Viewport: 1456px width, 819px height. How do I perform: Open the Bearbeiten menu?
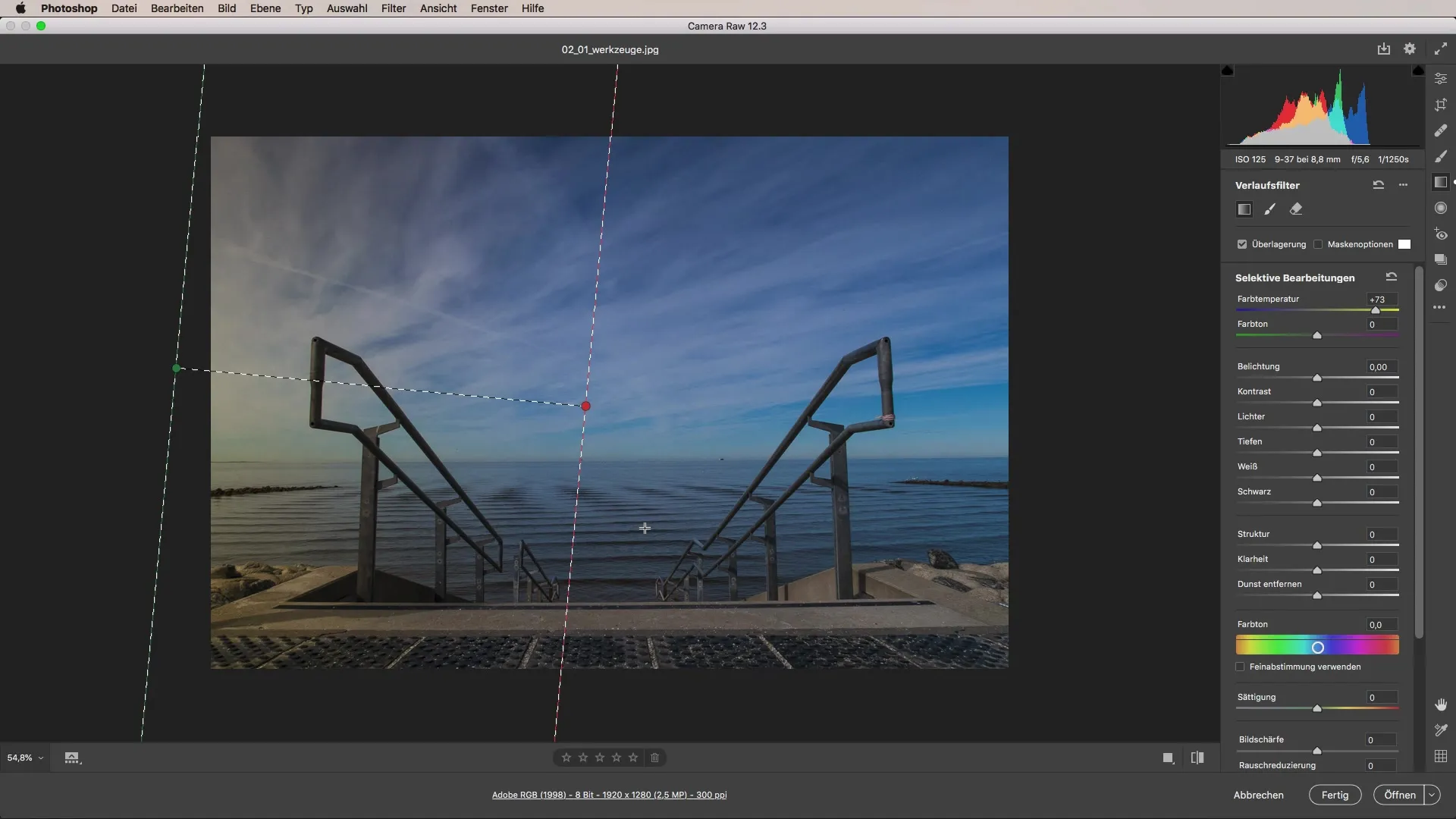pos(177,8)
